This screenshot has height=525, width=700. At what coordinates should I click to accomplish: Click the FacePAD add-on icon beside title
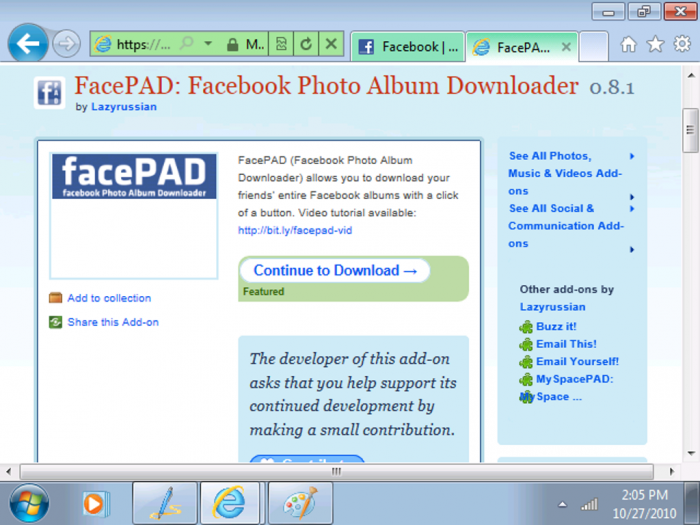tap(50, 92)
